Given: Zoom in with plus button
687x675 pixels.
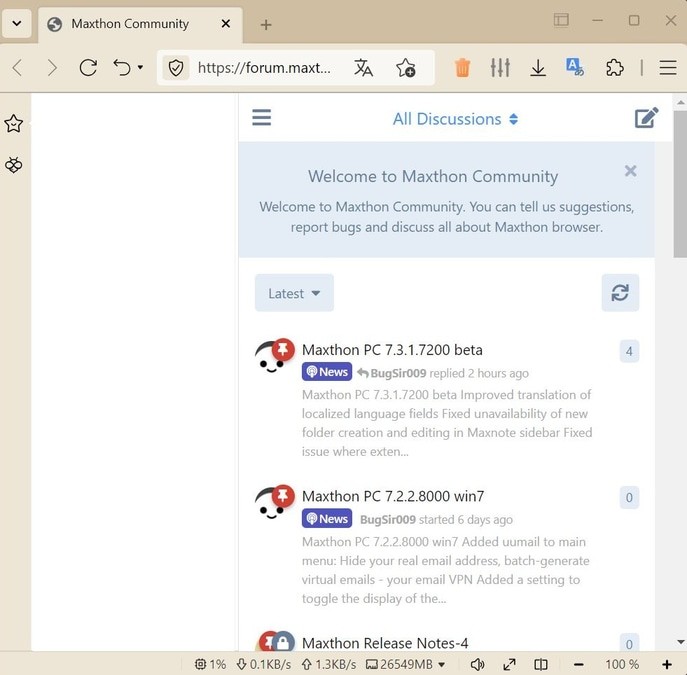Looking at the screenshot, I should (667, 664).
